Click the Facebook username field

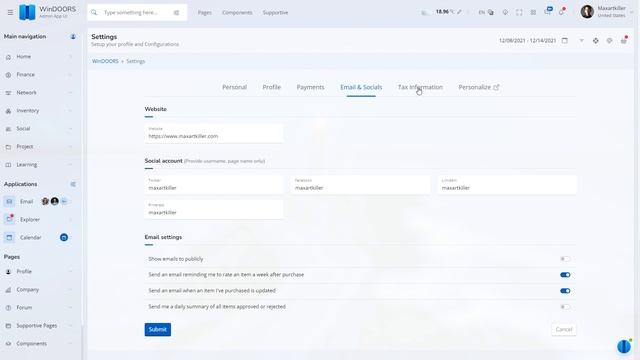click(x=360, y=185)
